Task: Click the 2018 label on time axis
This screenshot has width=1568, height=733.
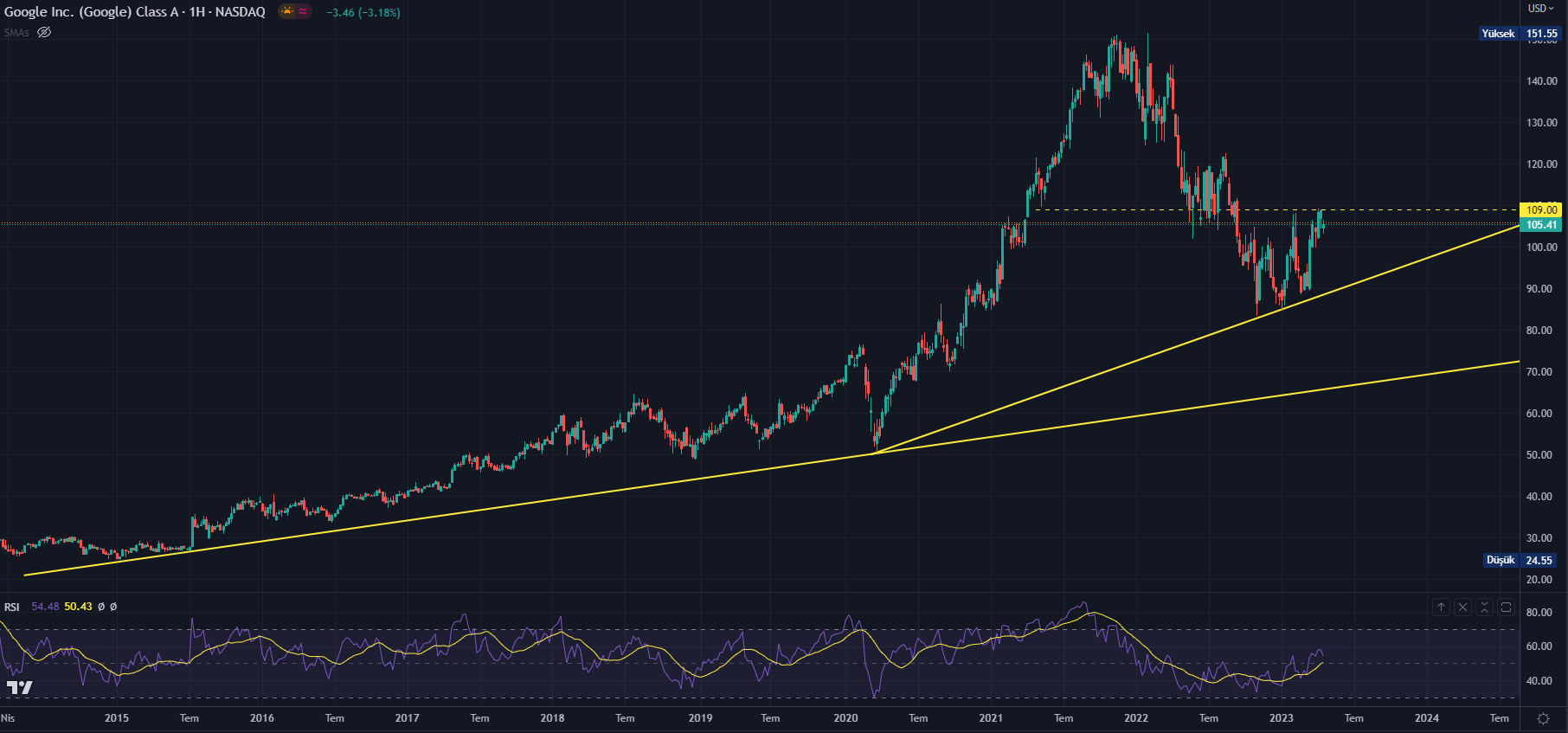Action: (x=552, y=718)
